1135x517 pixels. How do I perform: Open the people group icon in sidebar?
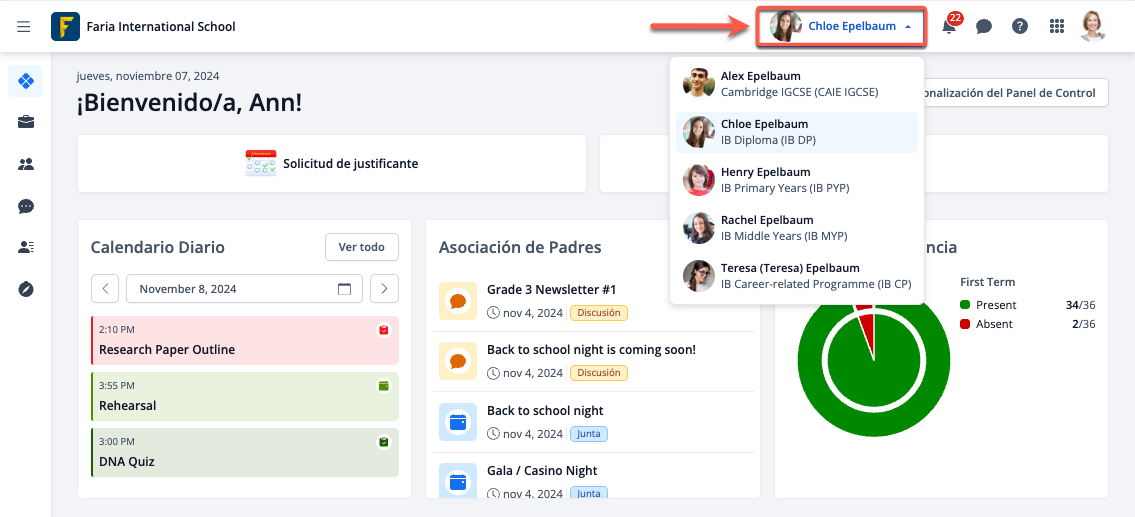(26, 165)
